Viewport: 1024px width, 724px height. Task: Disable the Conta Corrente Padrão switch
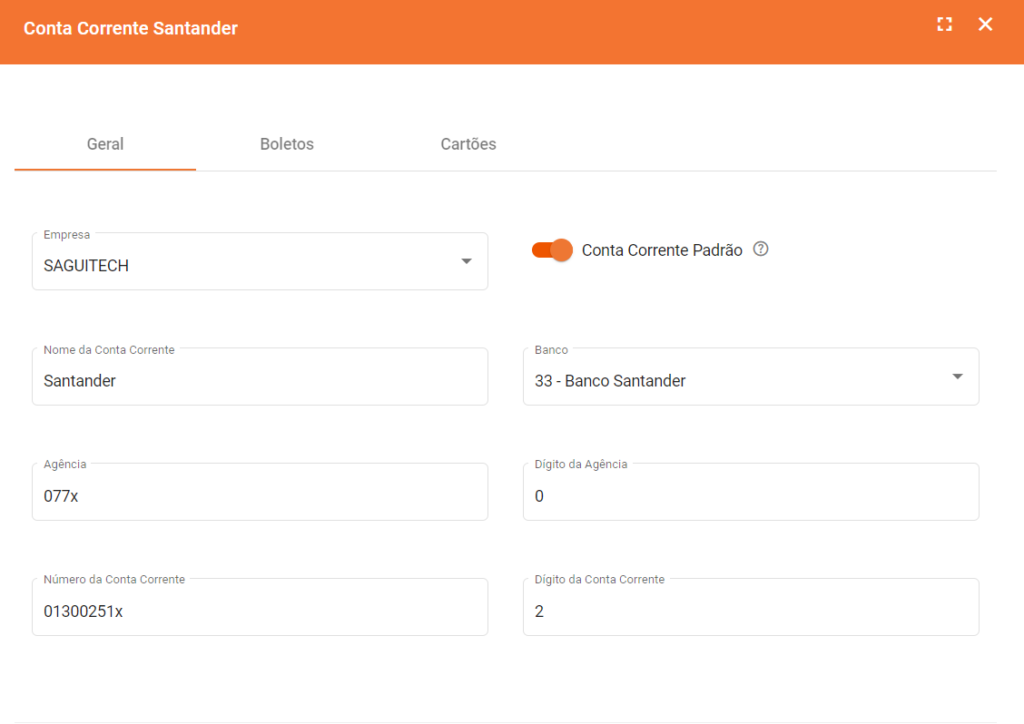point(552,250)
